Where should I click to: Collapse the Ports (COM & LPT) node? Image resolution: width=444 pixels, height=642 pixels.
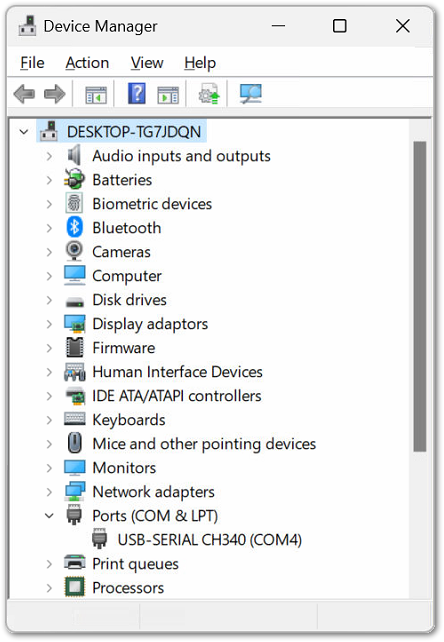click(x=49, y=515)
